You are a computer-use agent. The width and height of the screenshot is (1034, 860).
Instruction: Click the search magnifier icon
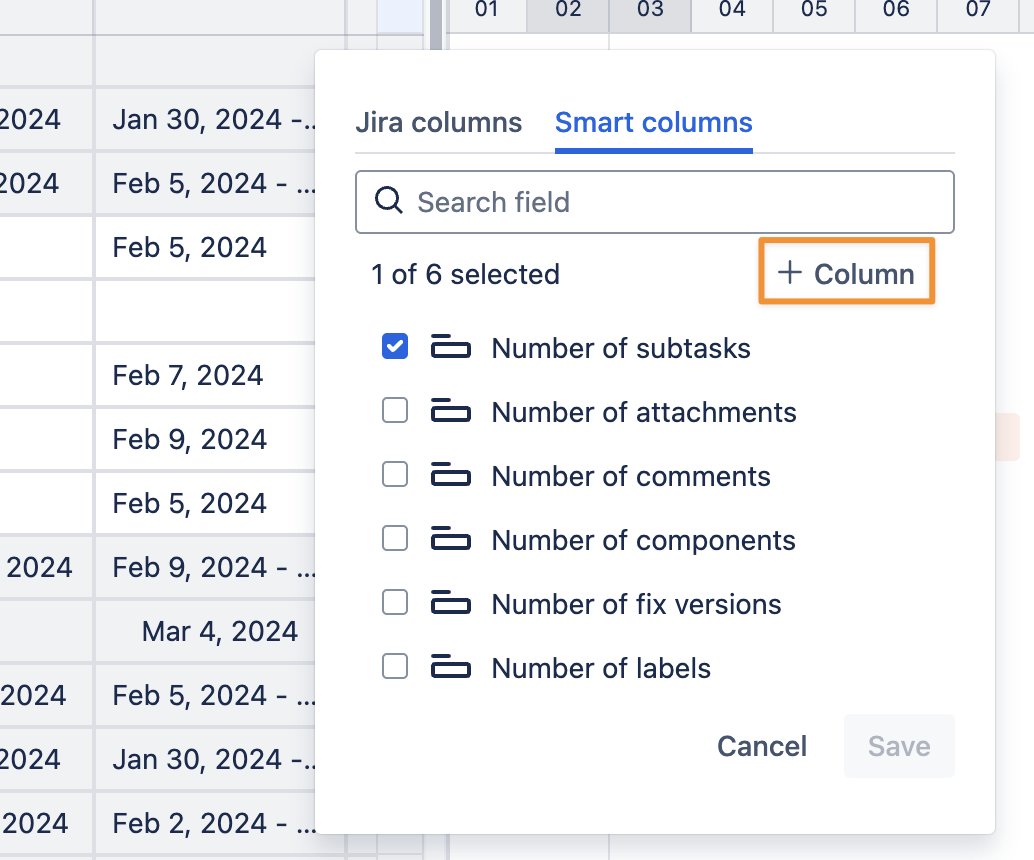[388, 201]
